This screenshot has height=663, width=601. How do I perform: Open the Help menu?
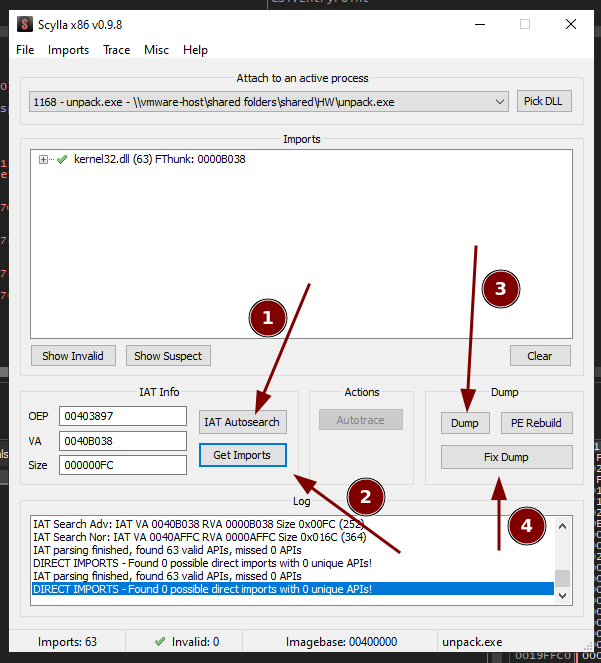[195, 50]
